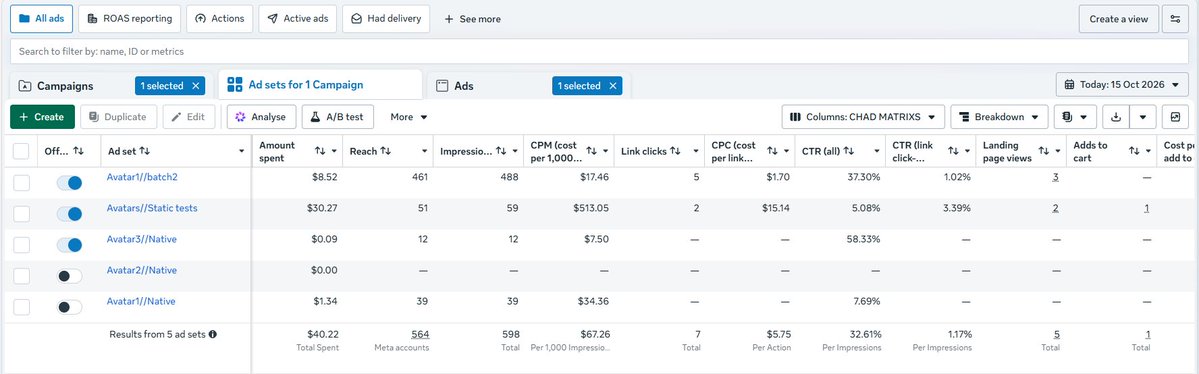This screenshot has width=1199, height=374.
Task: Sort Landing page views column arrows icon
Action: point(1043,151)
